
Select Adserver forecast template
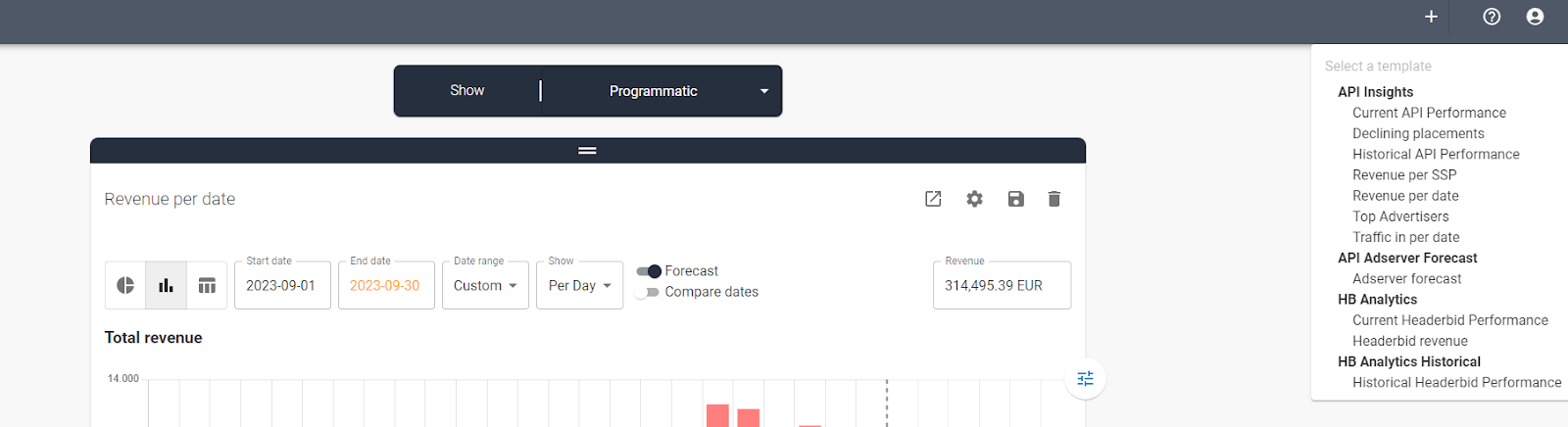(x=1406, y=278)
